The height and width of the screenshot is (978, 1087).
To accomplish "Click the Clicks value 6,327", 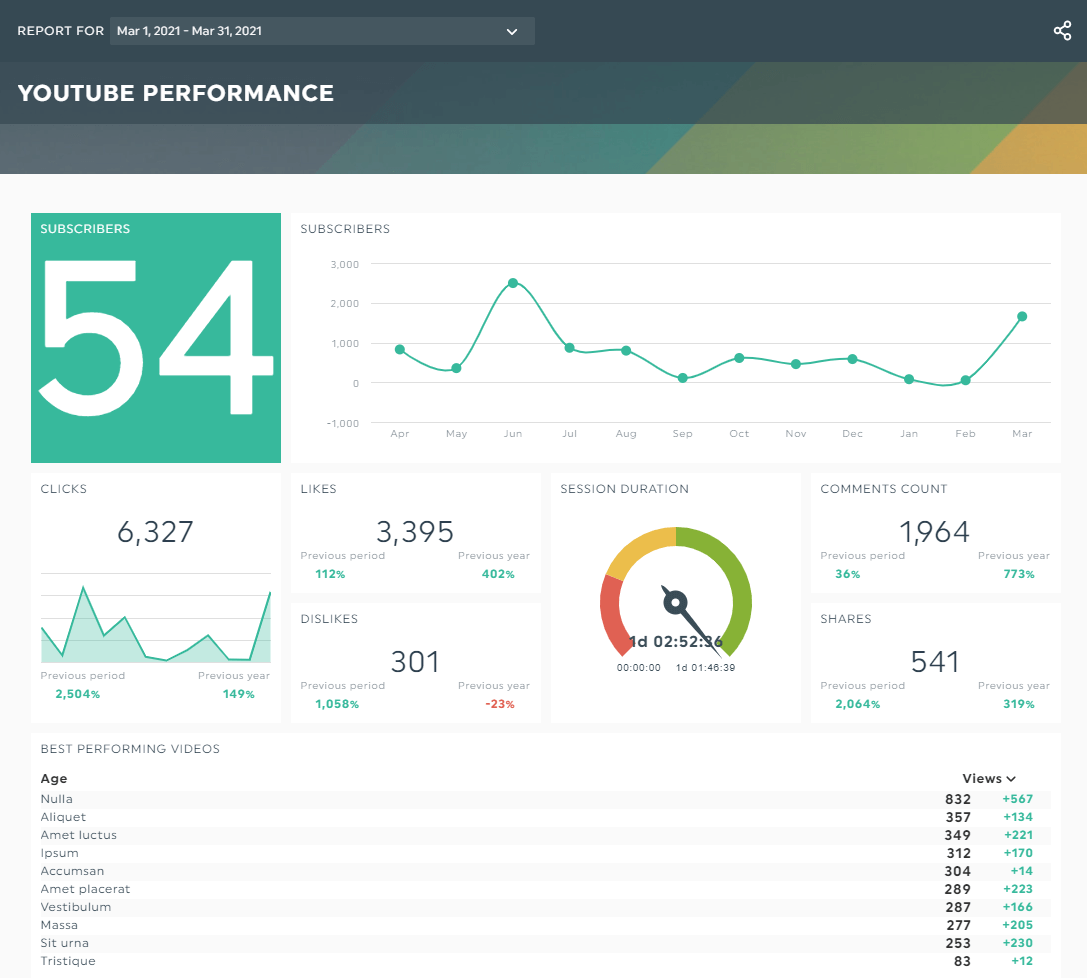I will [155, 532].
